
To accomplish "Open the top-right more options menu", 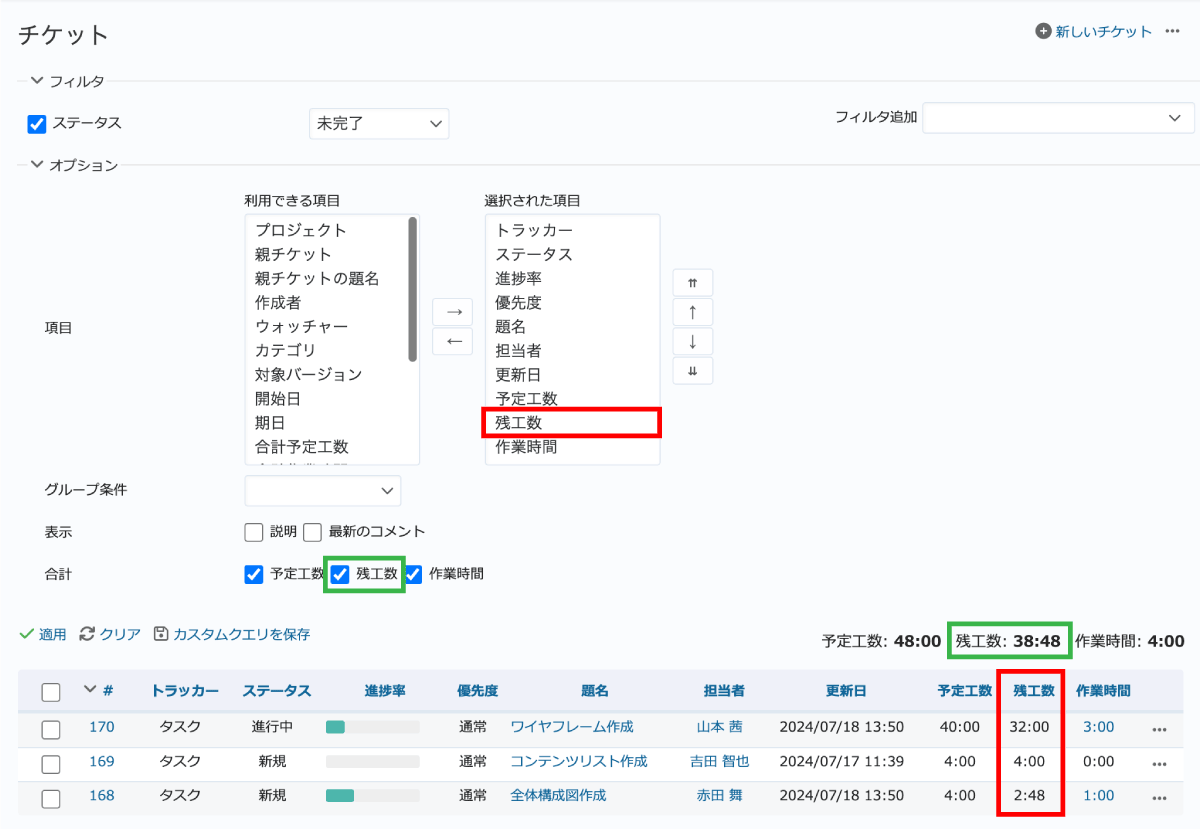I will 1170,32.
